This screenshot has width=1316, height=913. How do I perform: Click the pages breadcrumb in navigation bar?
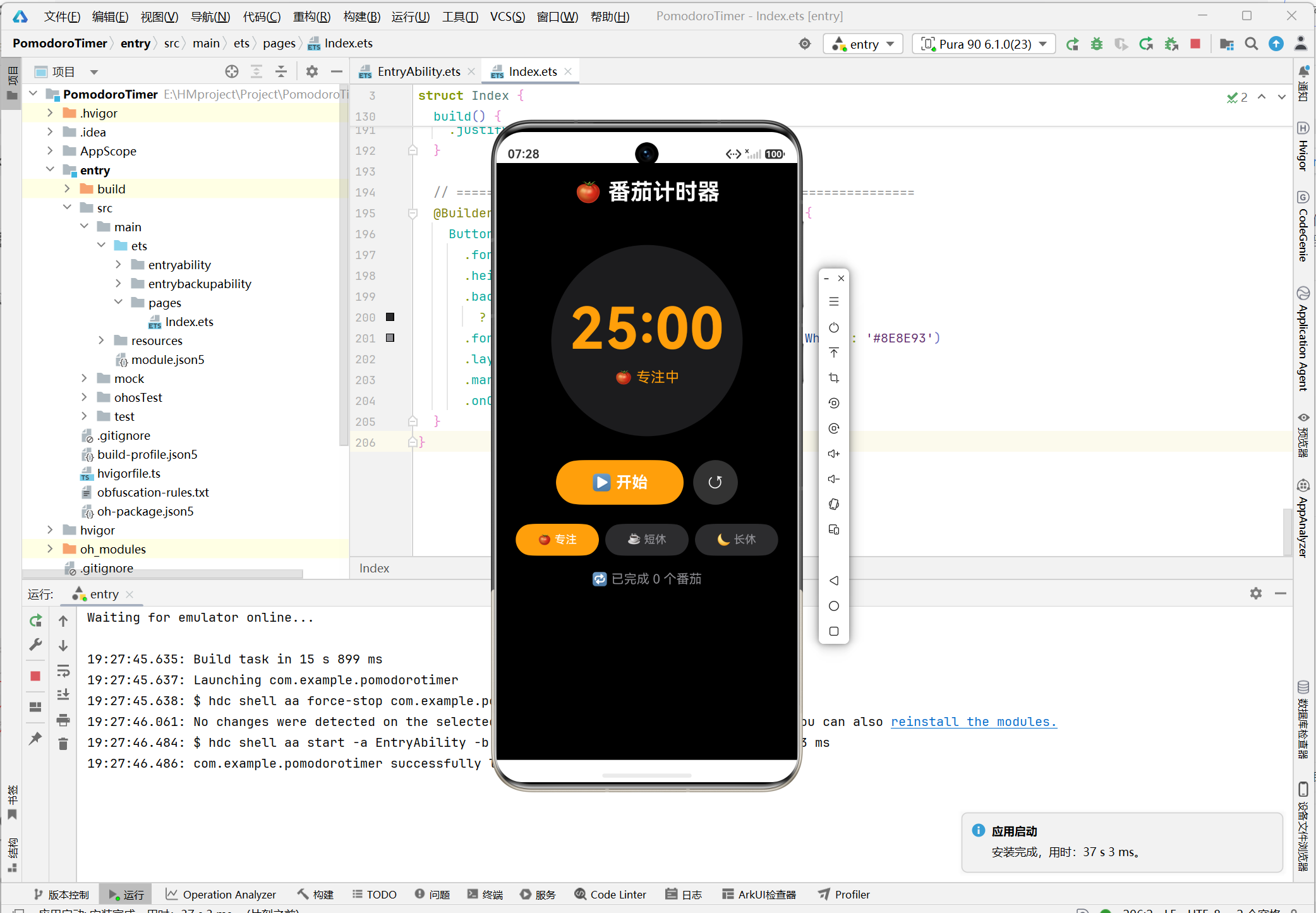pos(279,44)
